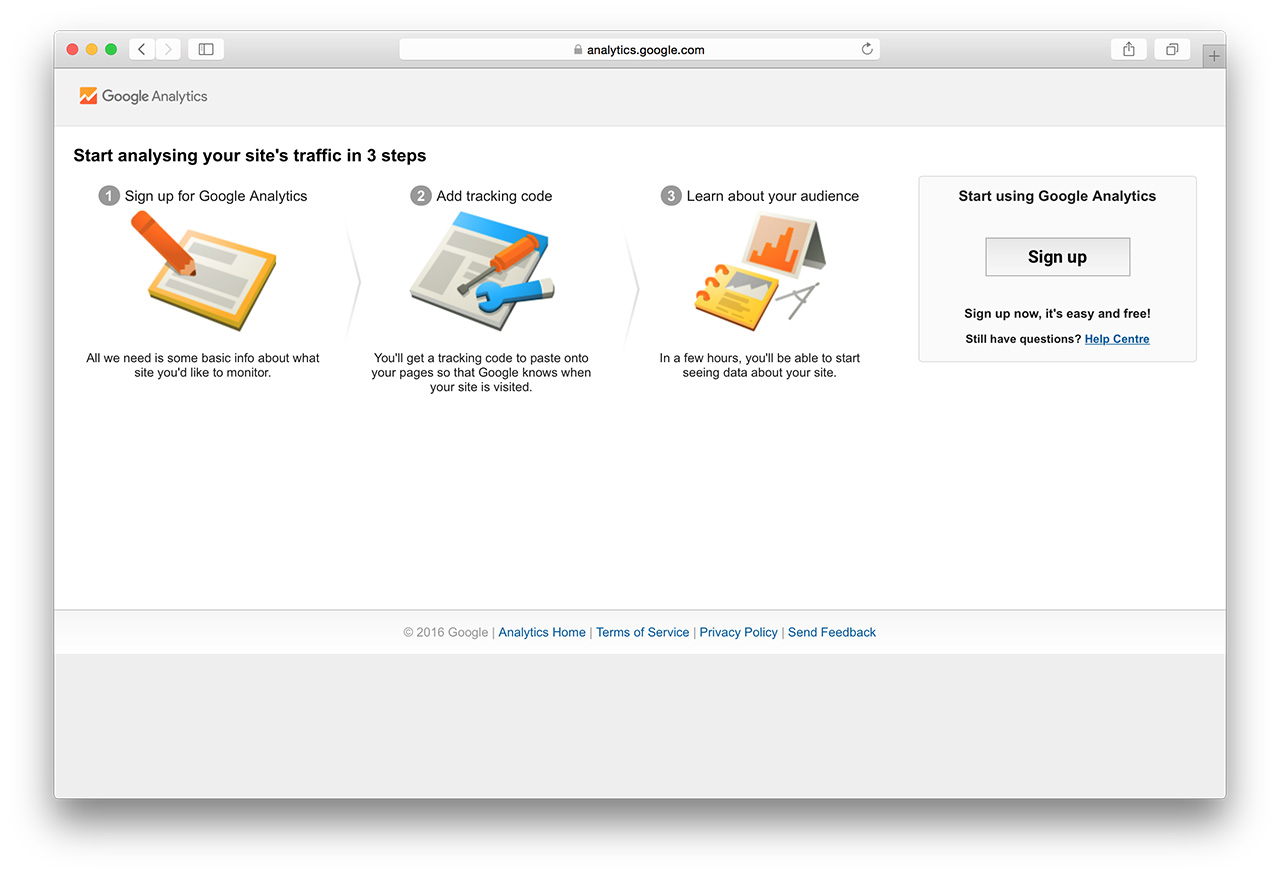Viewport: 1280px width, 876px height.
Task: Show all tabs overview
Action: tap(1172, 49)
